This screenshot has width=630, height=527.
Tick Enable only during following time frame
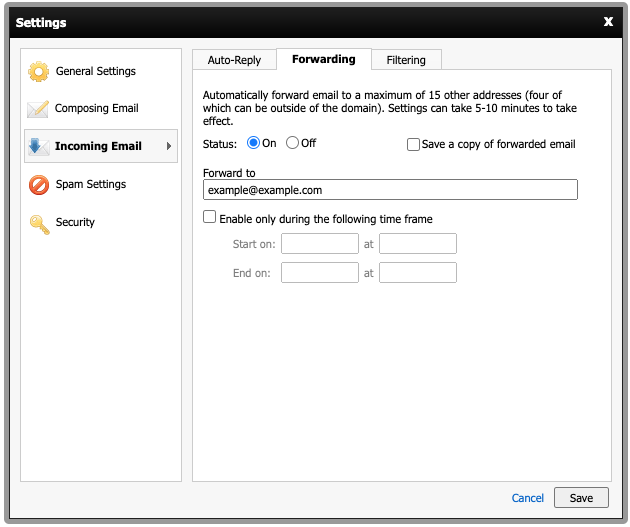coord(209,217)
